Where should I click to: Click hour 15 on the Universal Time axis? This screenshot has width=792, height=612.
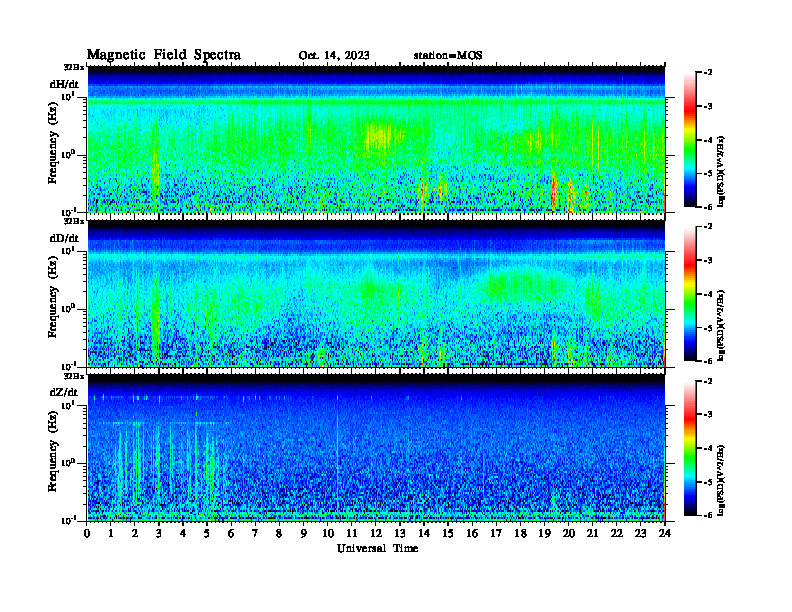(448, 533)
